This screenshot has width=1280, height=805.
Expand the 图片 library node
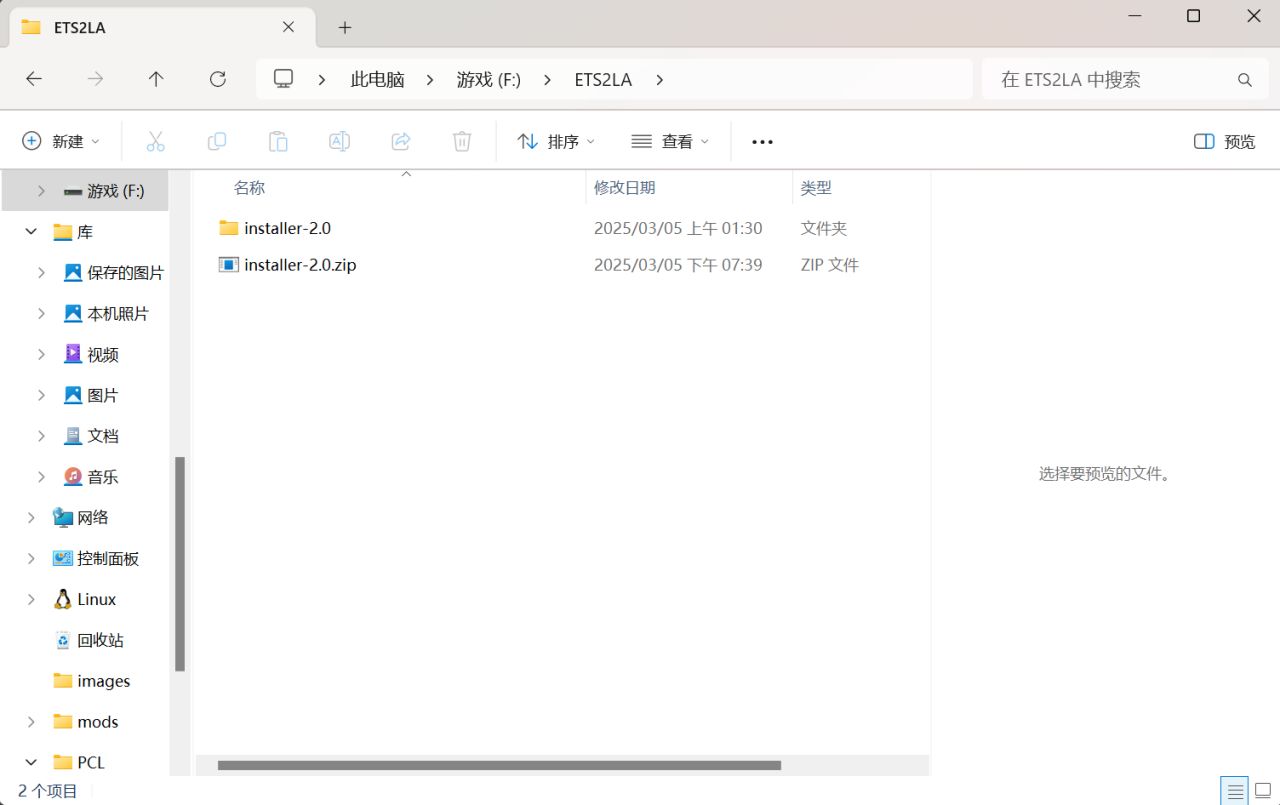(41, 395)
